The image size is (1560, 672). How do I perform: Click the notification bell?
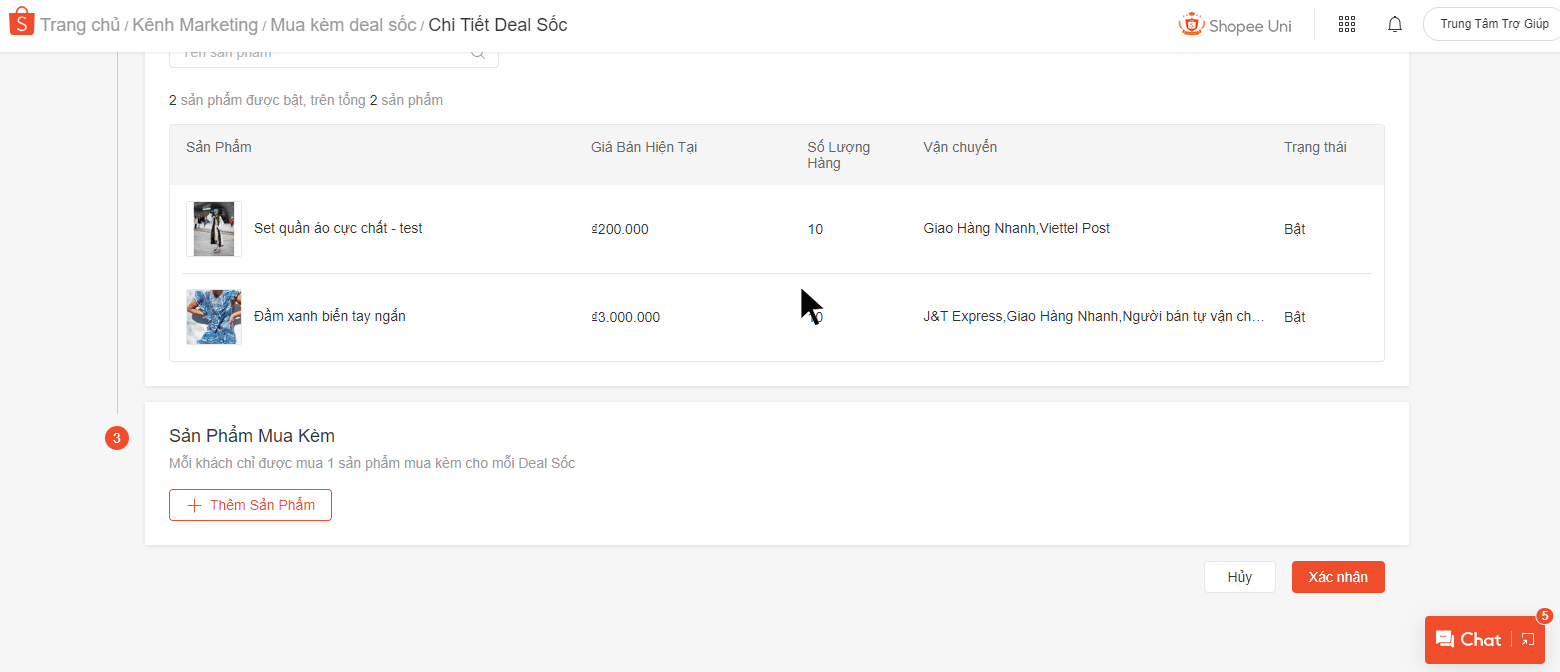1395,24
